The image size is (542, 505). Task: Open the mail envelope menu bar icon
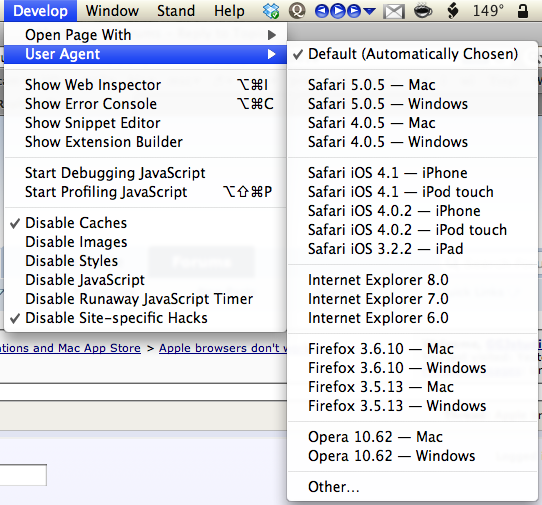[x=394, y=11]
